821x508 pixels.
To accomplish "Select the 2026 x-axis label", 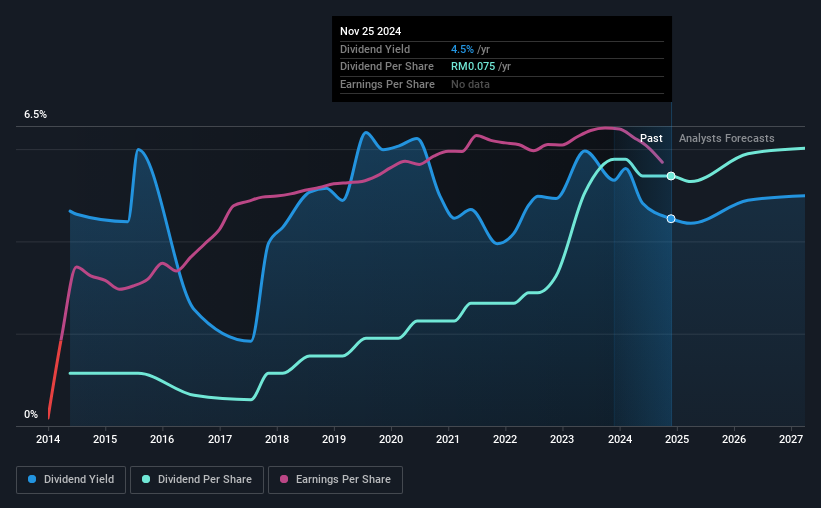I will point(734,439).
